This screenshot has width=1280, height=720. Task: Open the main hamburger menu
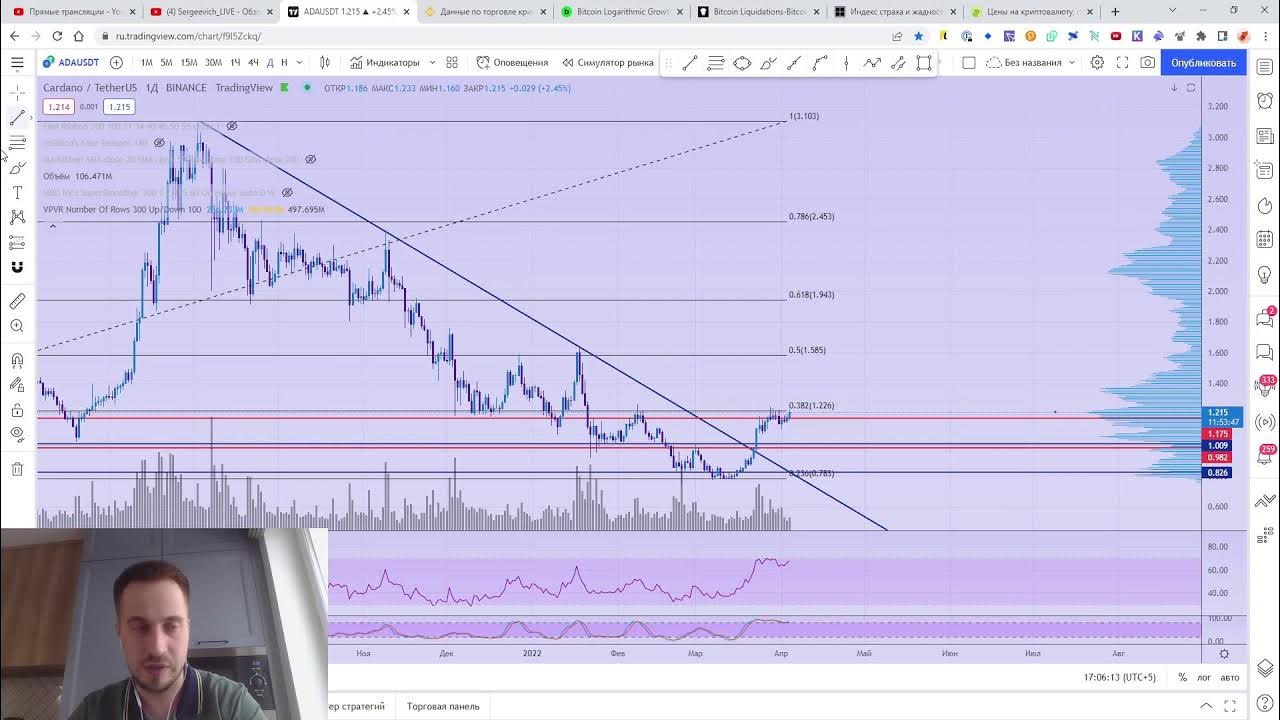(x=17, y=62)
